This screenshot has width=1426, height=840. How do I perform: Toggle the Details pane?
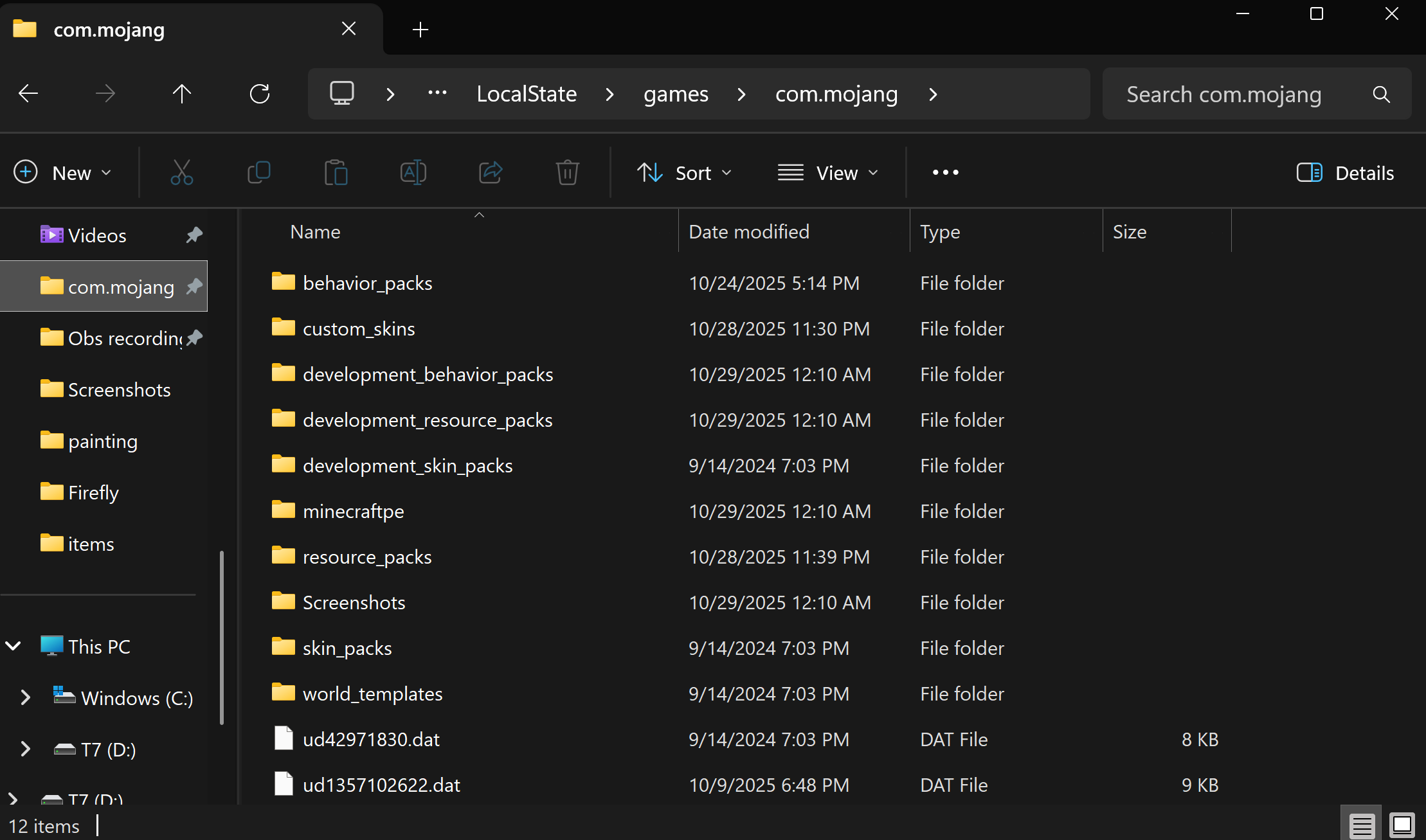[1345, 172]
